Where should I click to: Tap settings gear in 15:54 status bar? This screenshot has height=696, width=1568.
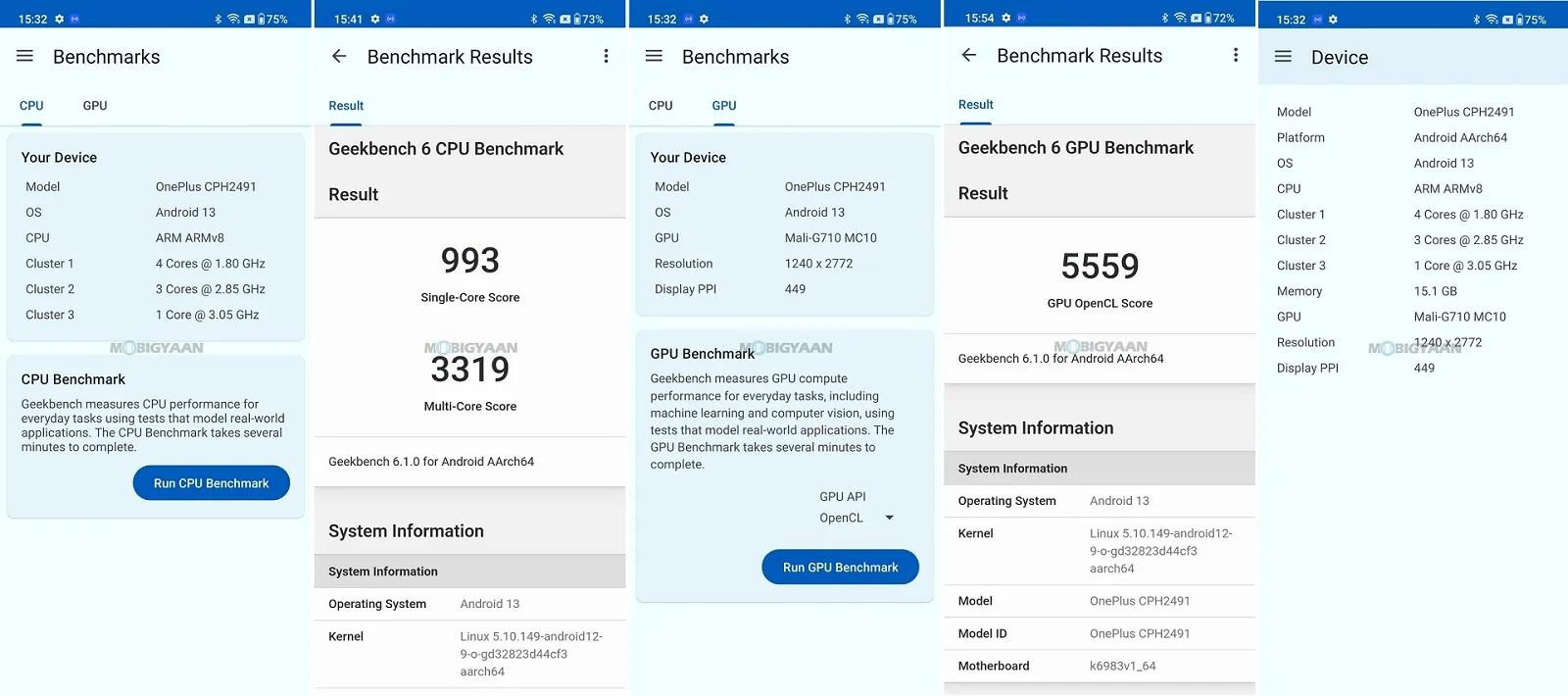tap(1005, 18)
